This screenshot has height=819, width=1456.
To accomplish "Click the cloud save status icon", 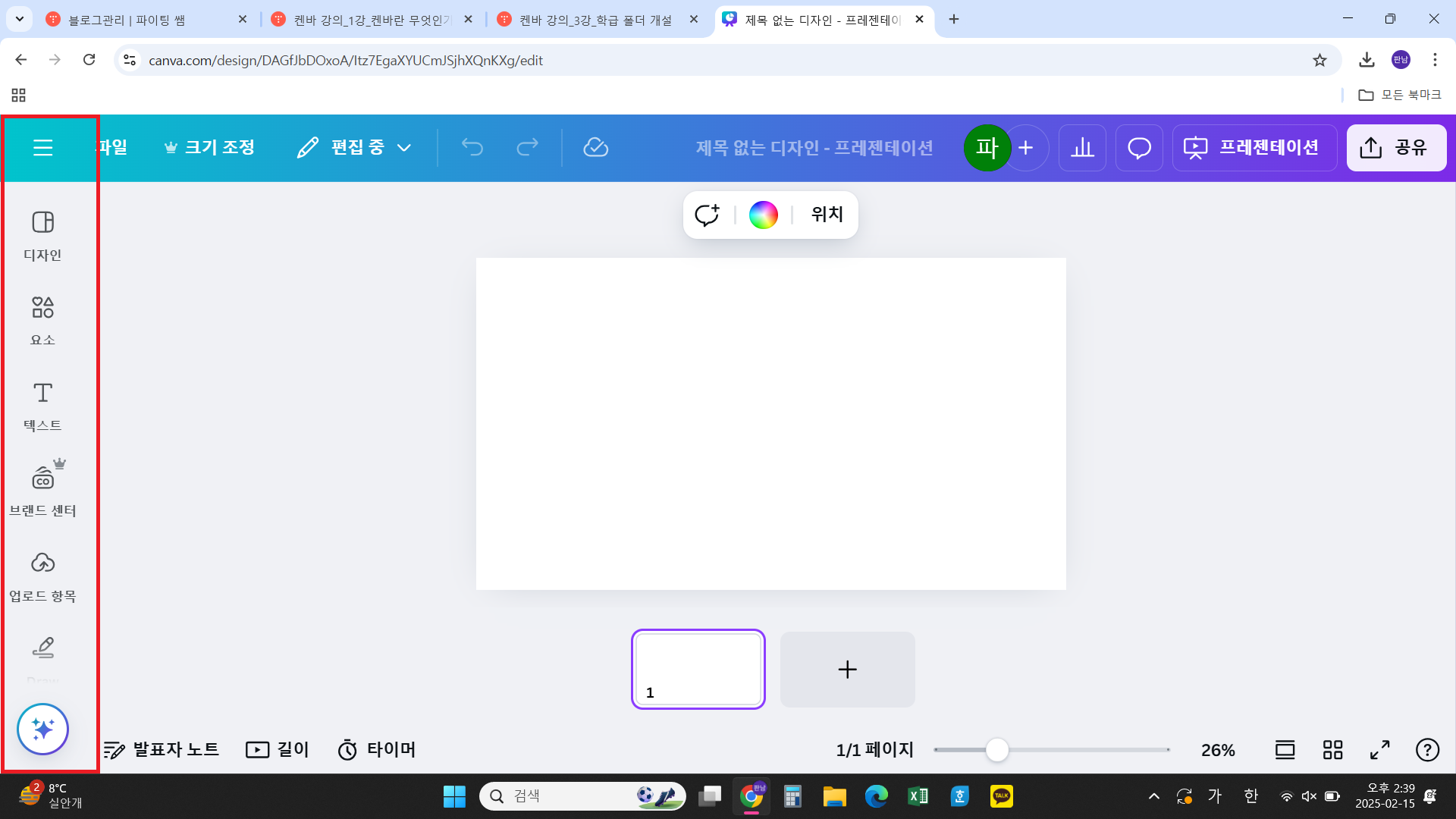I will [x=597, y=147].
